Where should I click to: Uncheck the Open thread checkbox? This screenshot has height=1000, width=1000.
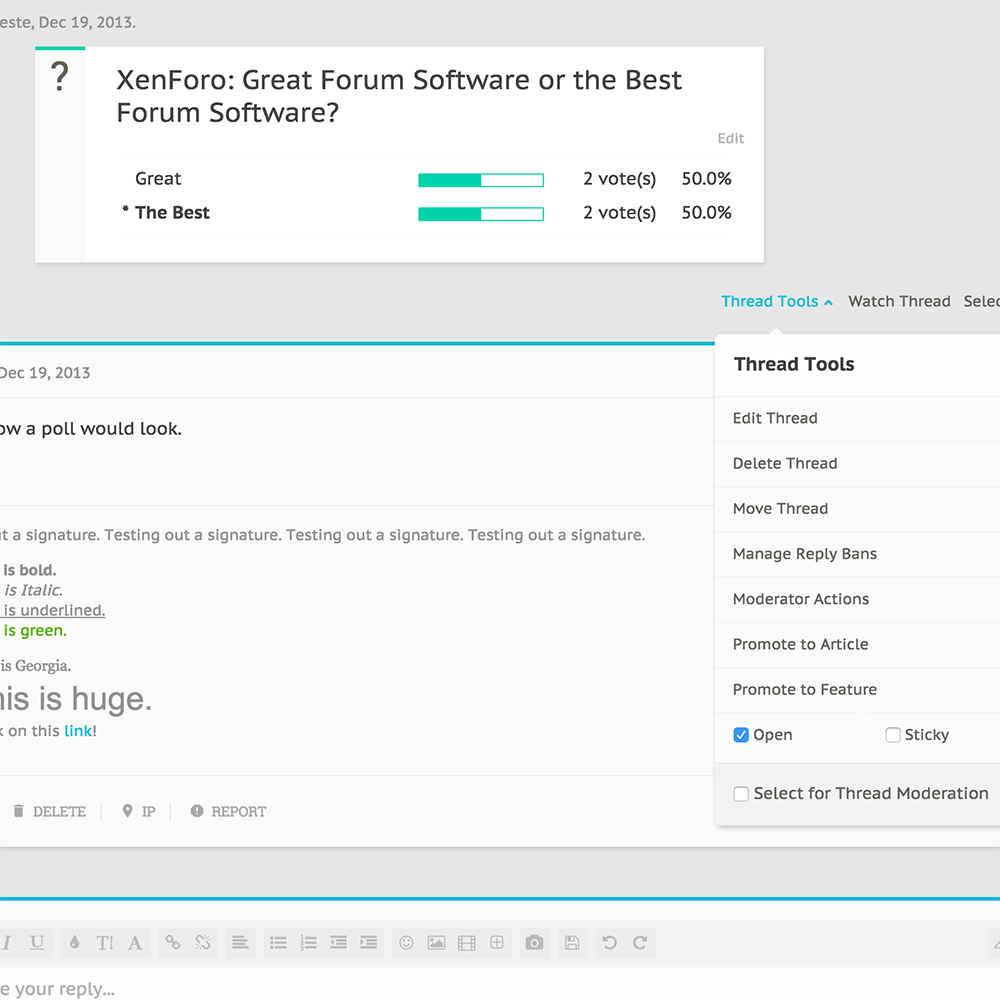pos(740,735)
